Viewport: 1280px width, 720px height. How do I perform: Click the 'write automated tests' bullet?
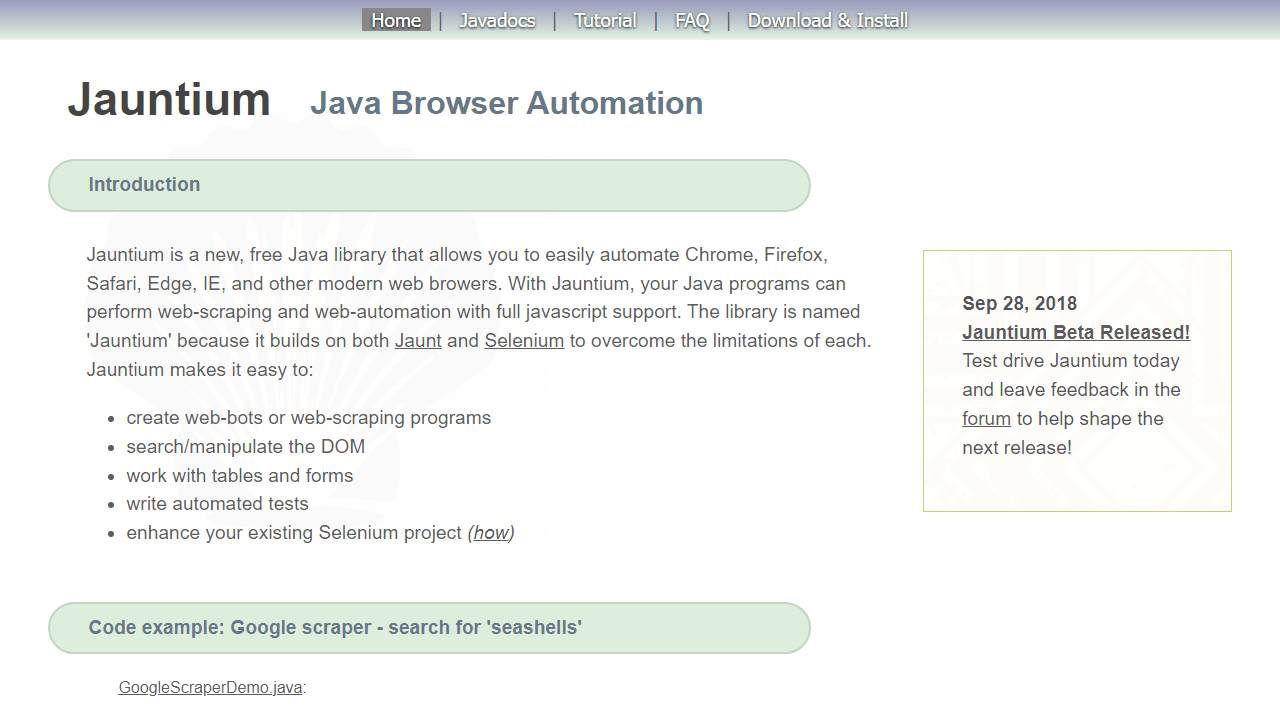(x=217, y=504)
